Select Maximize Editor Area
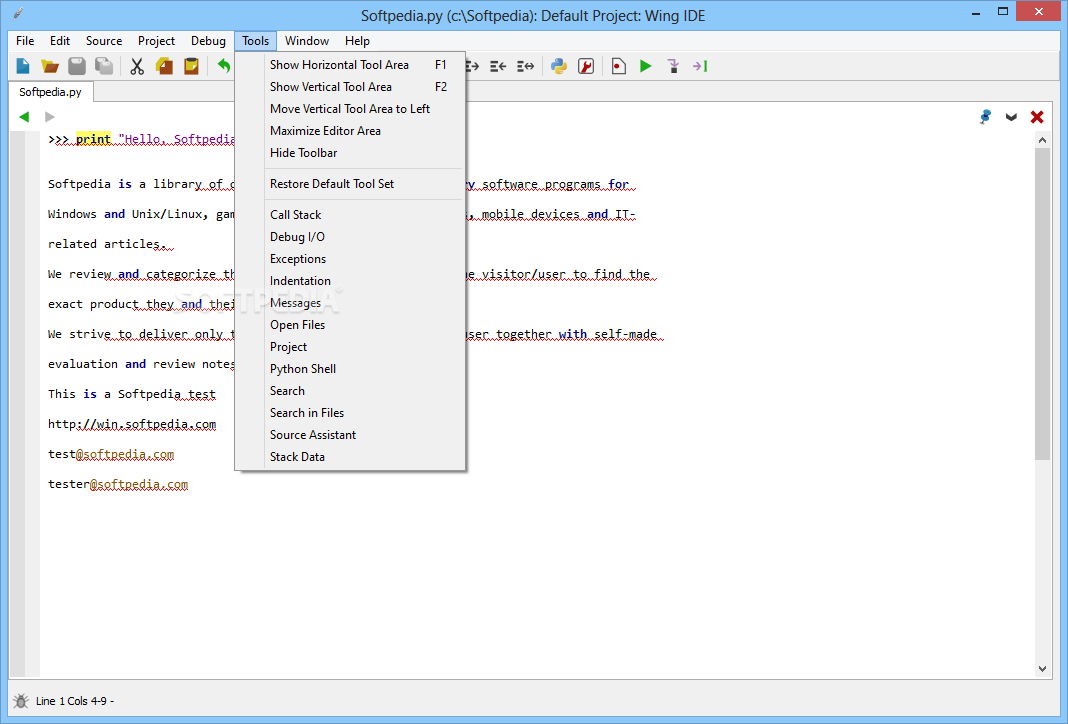The image size is (1068, 724). [350, 131]
